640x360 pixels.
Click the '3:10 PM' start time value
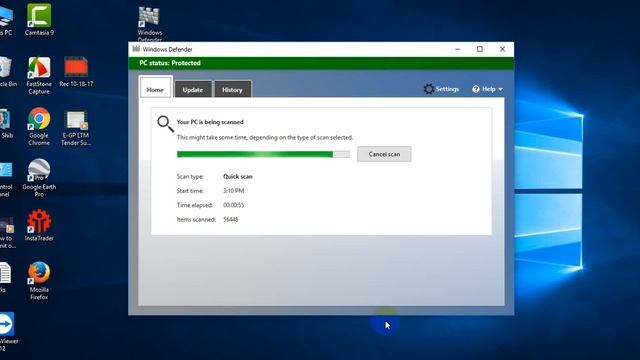233,191
